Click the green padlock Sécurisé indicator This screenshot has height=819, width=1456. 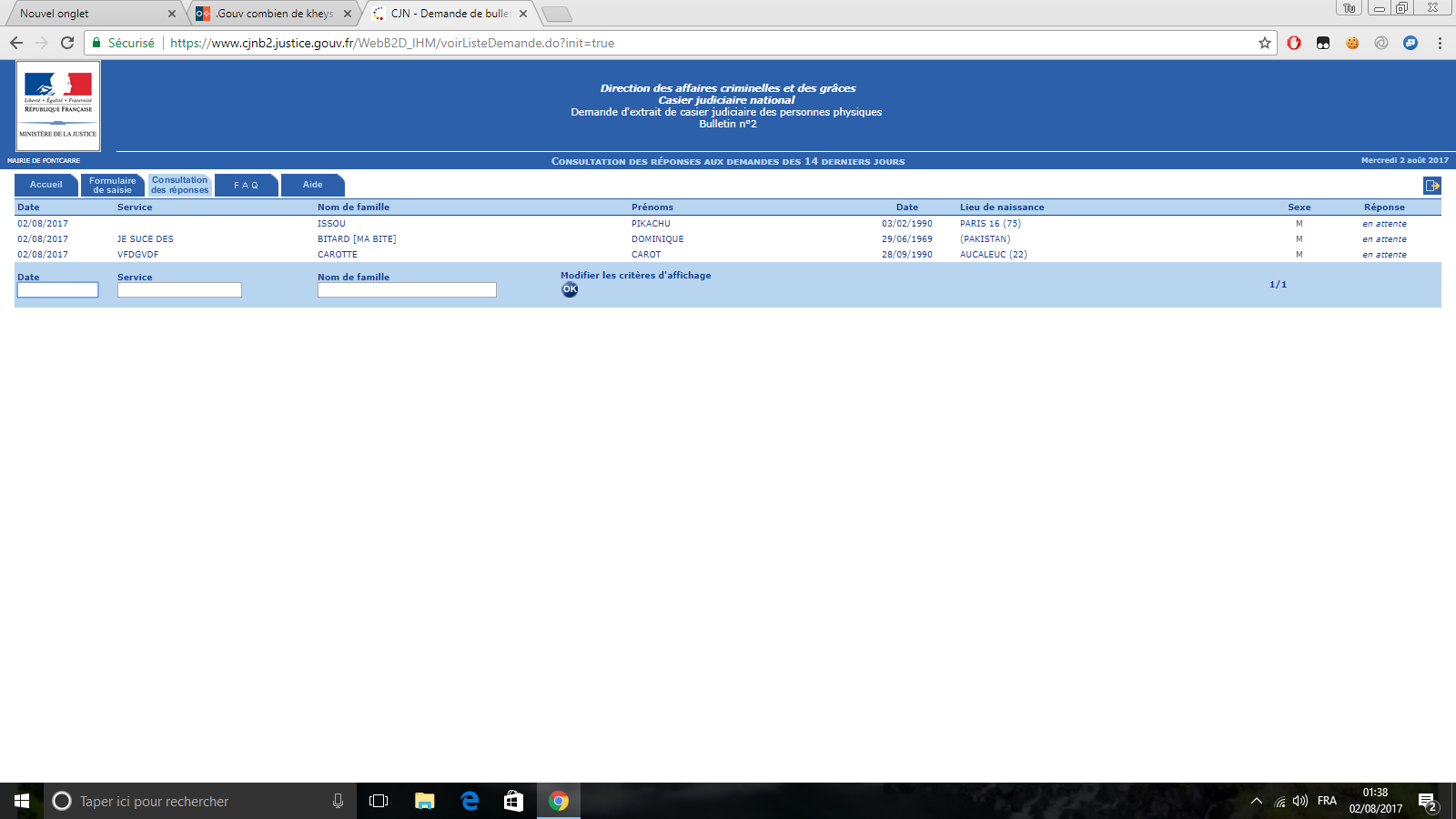[123, 43]
